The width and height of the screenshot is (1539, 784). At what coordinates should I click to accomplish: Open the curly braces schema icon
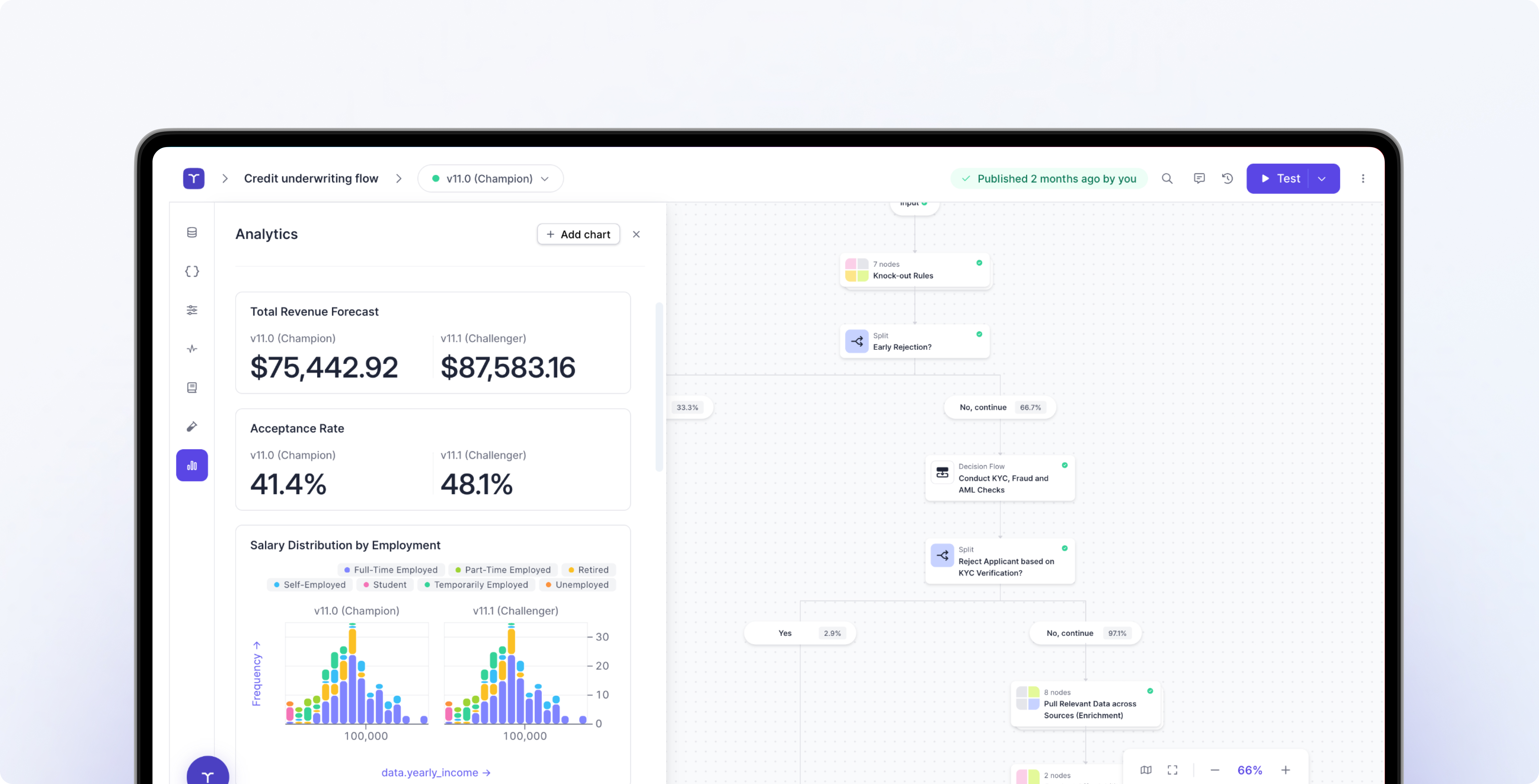pyautogui.click(x=192, y=271)
